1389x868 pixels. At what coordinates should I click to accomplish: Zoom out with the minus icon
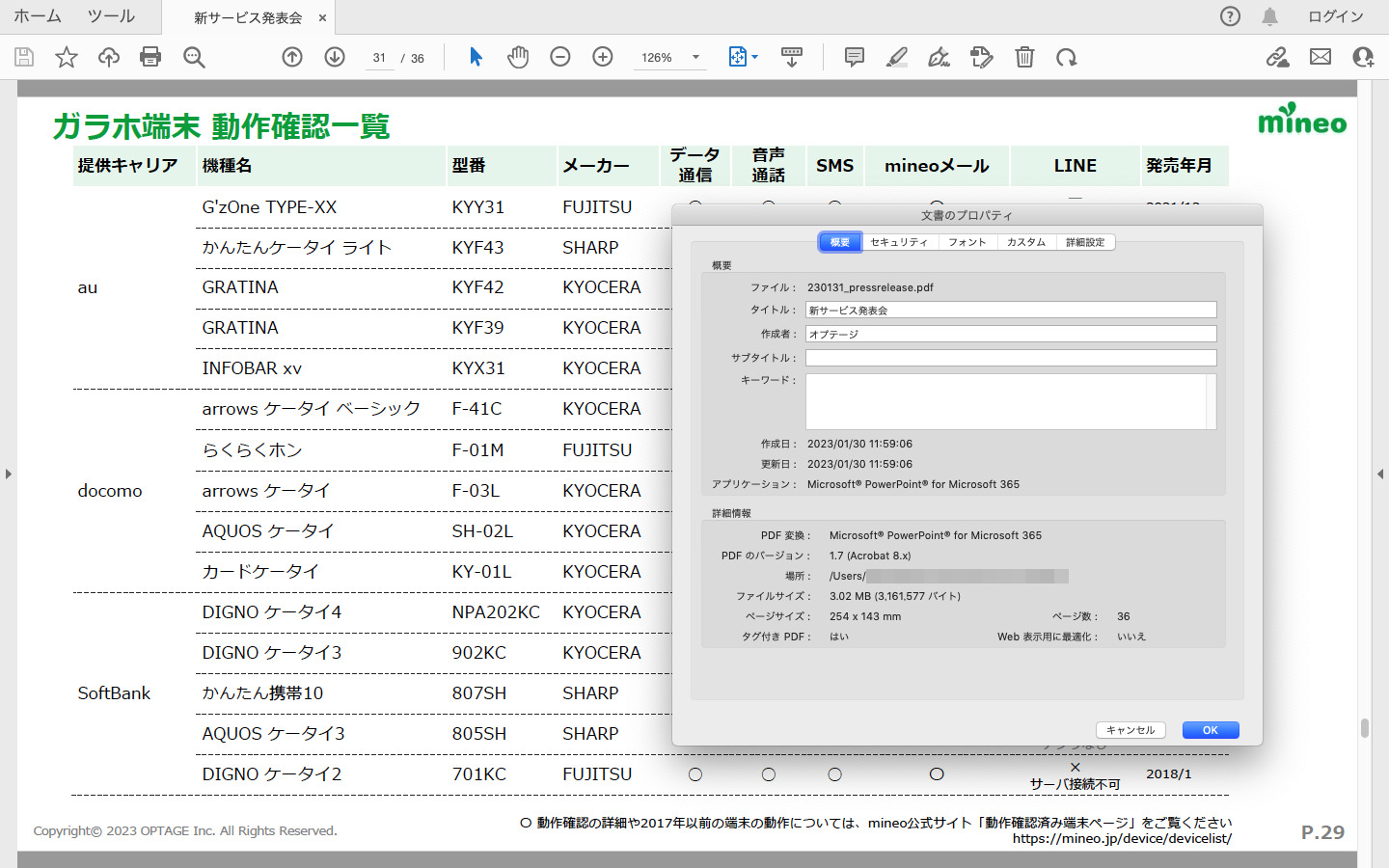(x=560, y=57)
